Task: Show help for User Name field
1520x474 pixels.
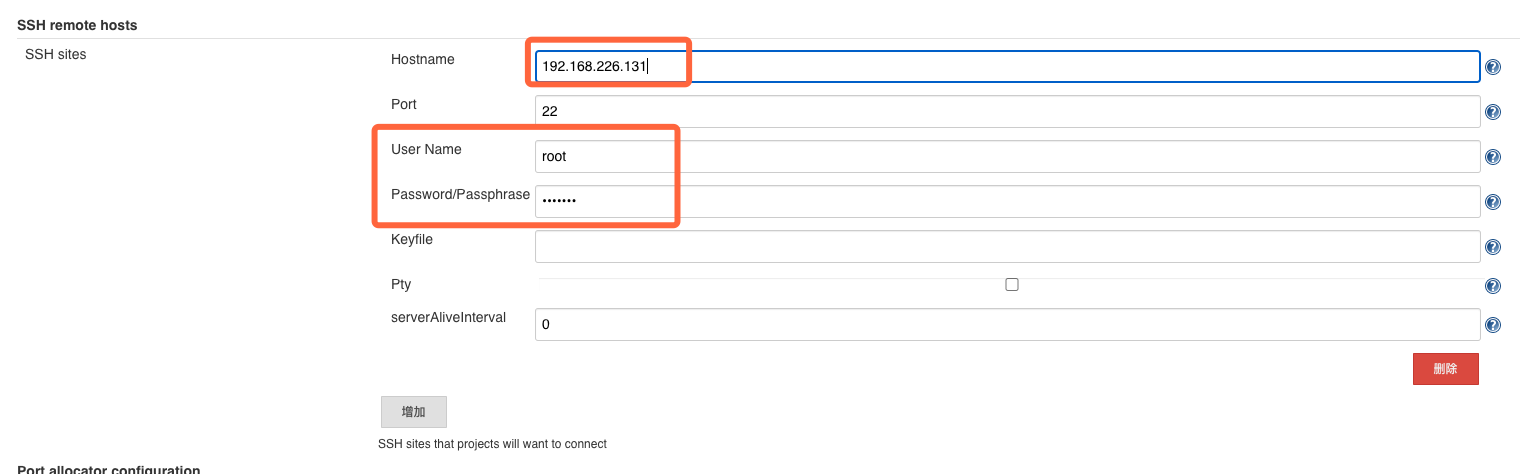Action: point(1493,157)
